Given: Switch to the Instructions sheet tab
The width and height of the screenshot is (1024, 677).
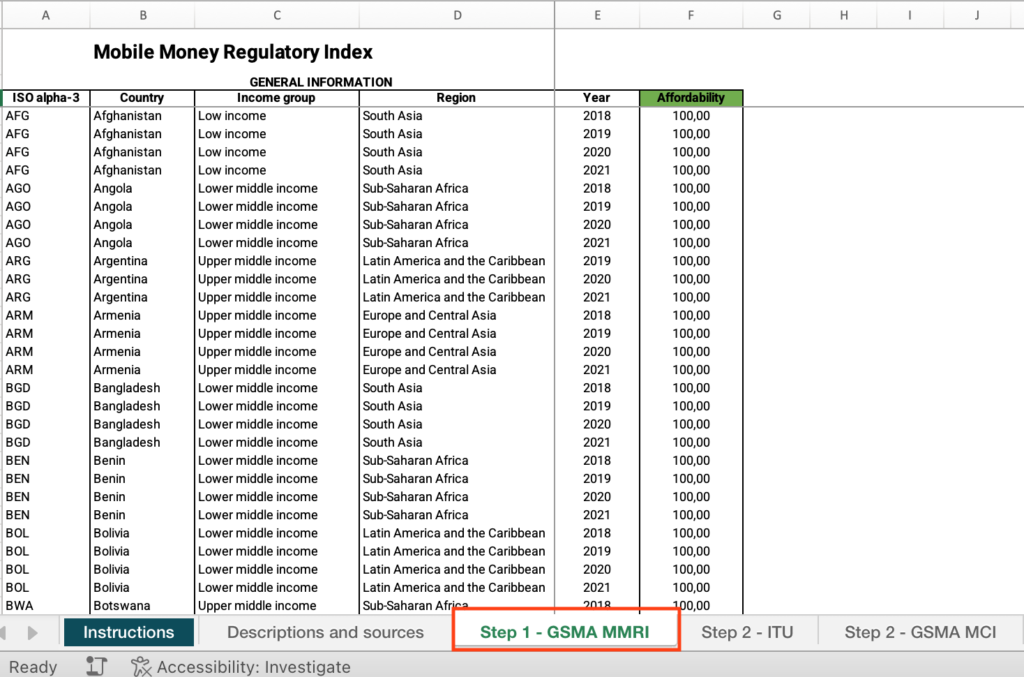Looking at the screenshot, I should [129, 633].
